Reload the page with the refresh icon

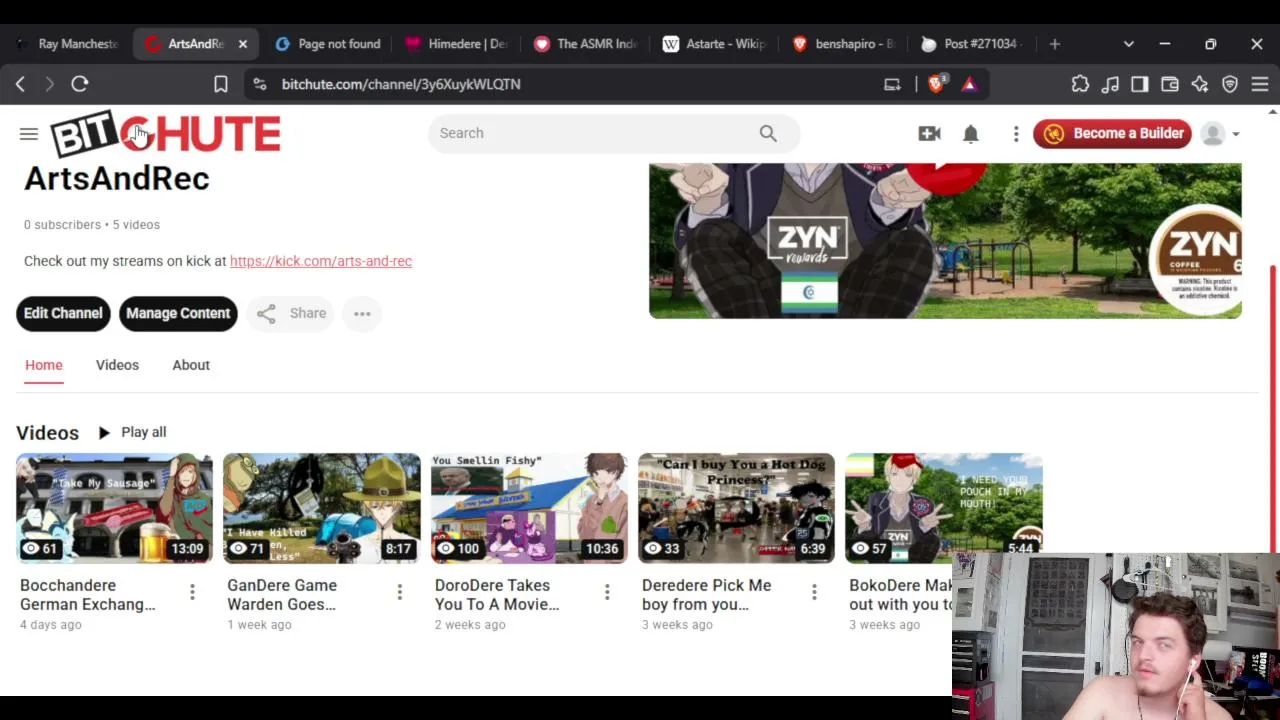point(80,84)
